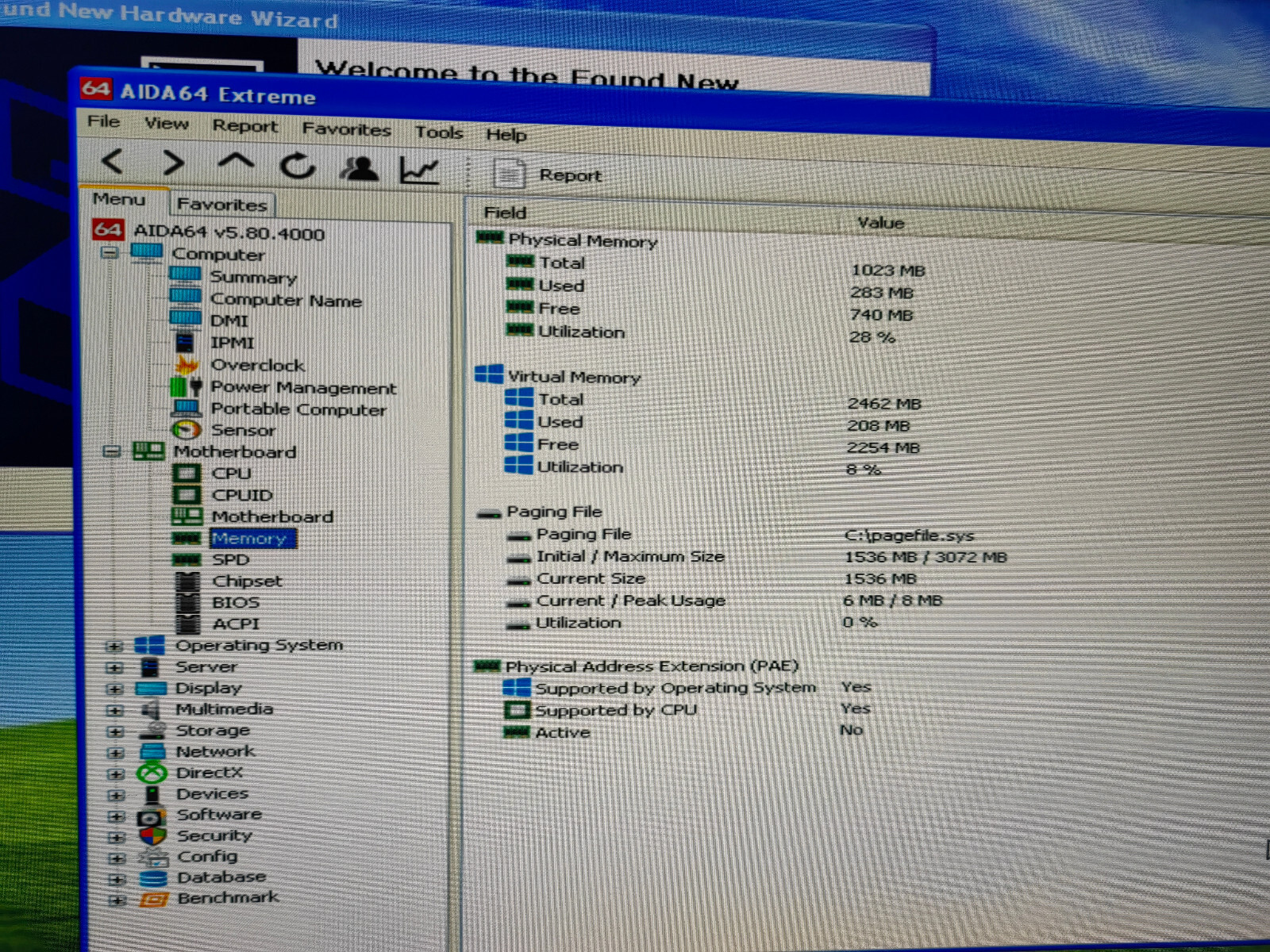Open the graph chart toolbar icon
1270x952 pixels.
419,170
